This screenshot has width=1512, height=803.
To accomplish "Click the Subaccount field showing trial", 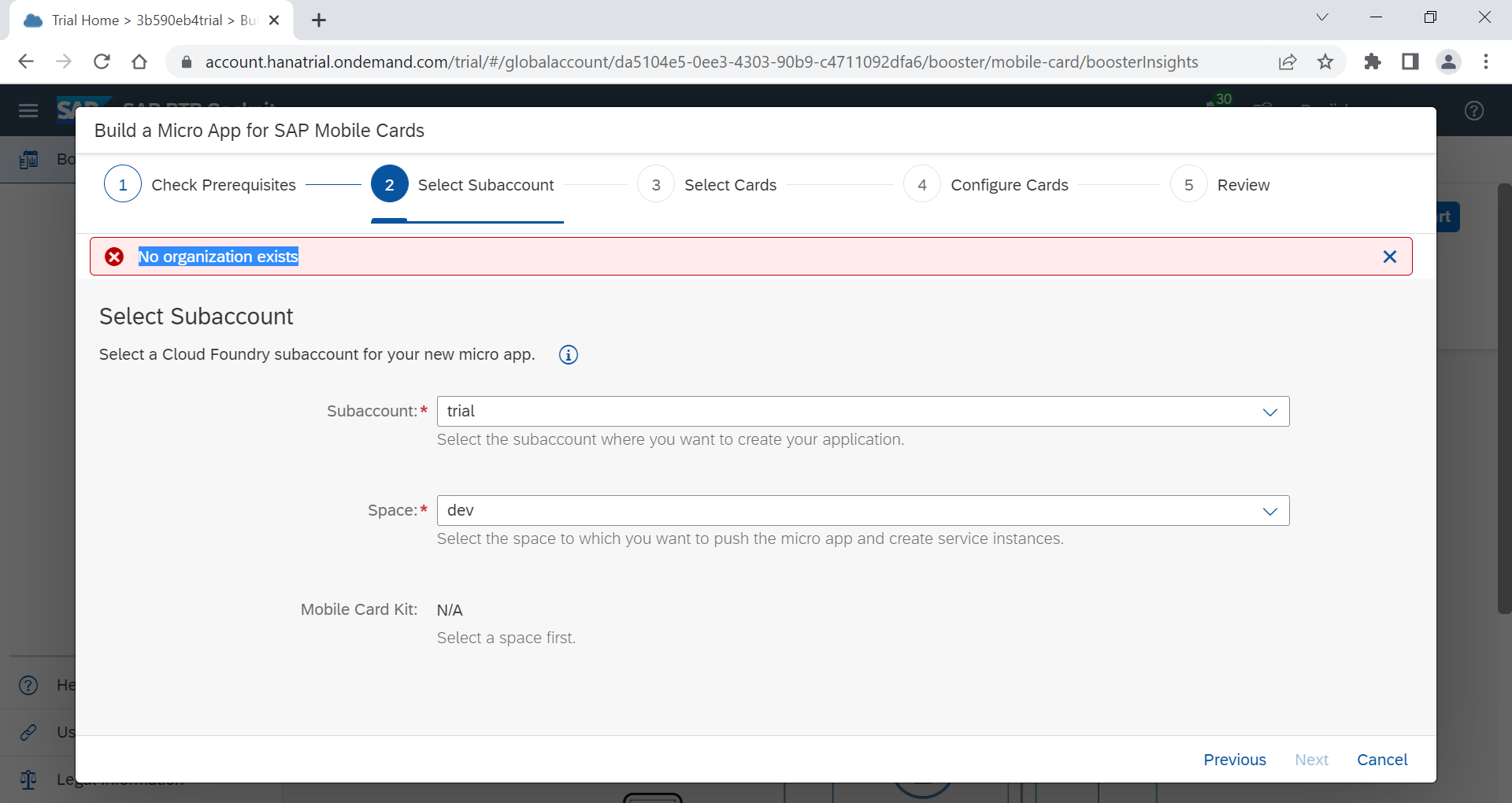I will tap(862, 412).
